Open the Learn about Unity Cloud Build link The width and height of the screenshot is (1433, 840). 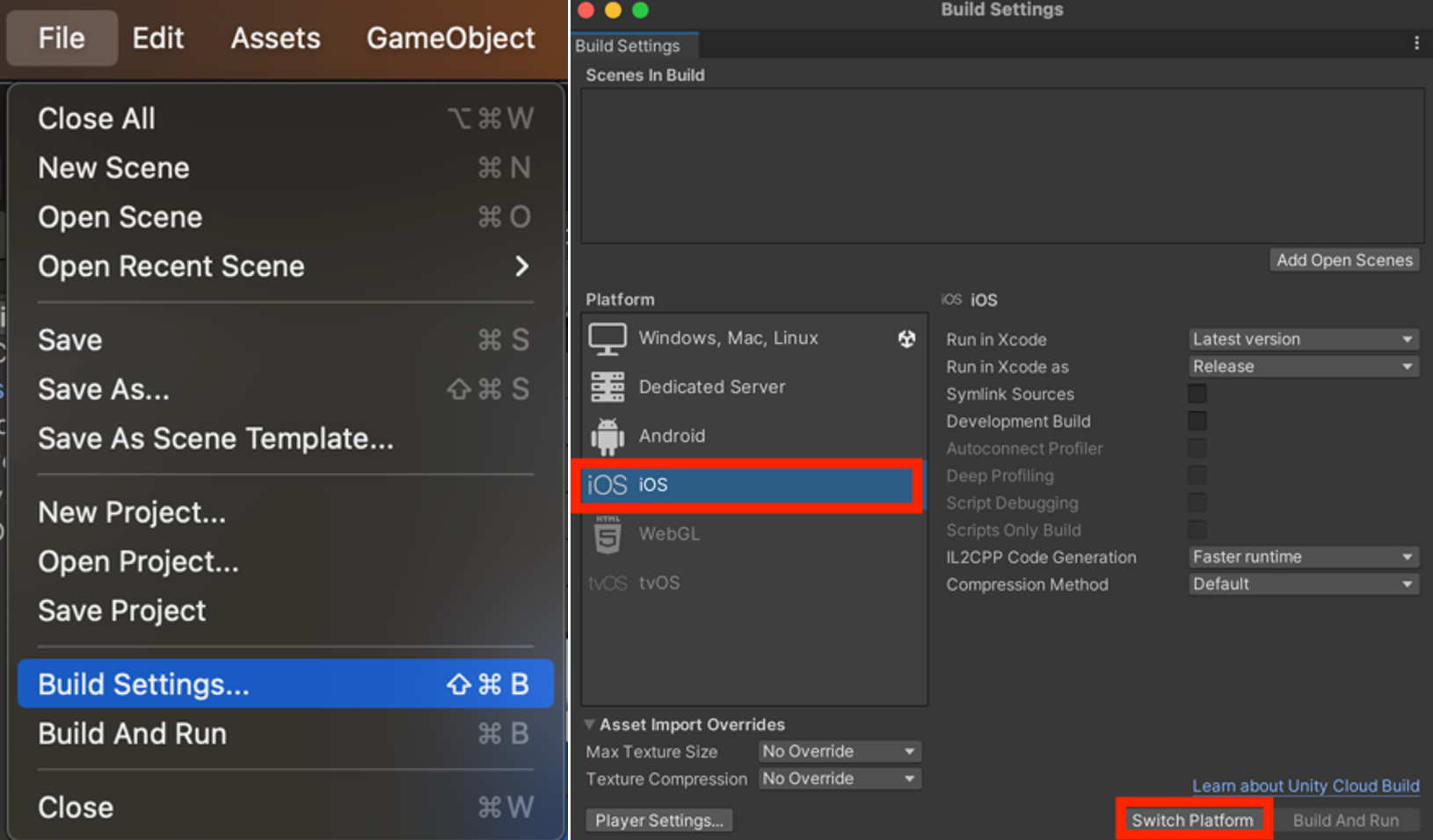[x=1305, y=786]
